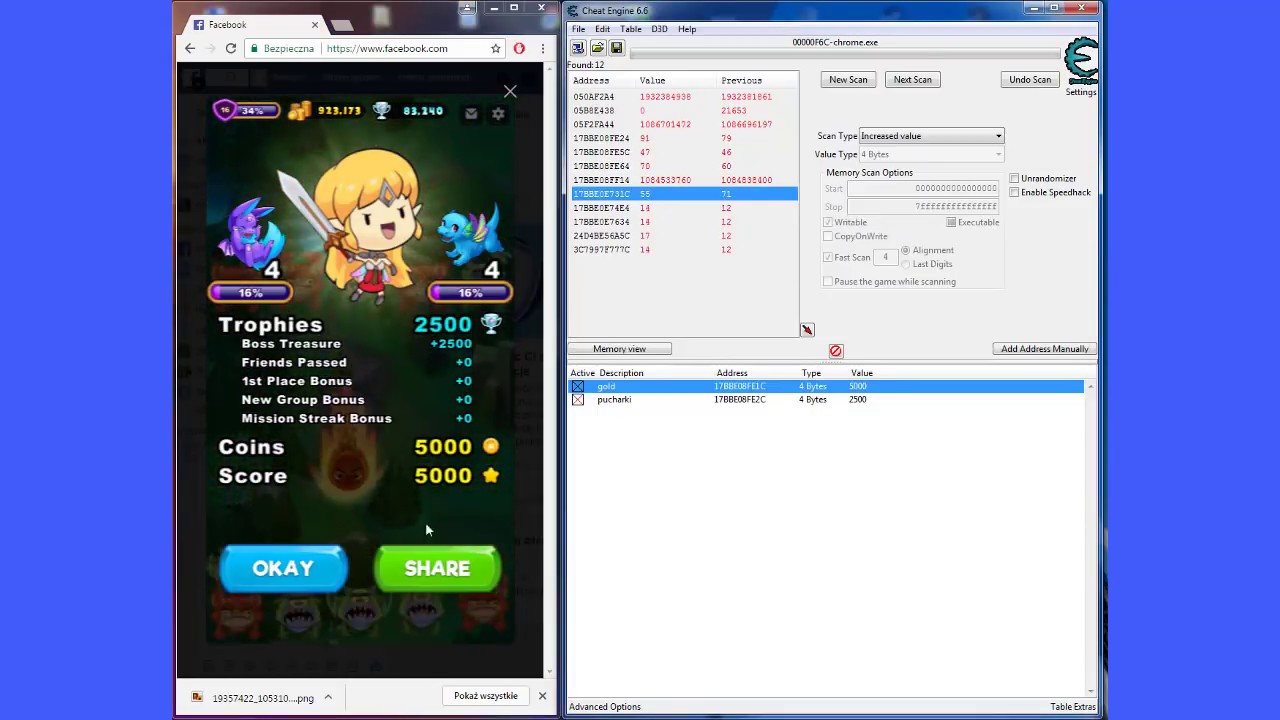Viewport: 1280px width, 720px height.
Task: Click the red arrow add-to-list icon
Action: 807,330
